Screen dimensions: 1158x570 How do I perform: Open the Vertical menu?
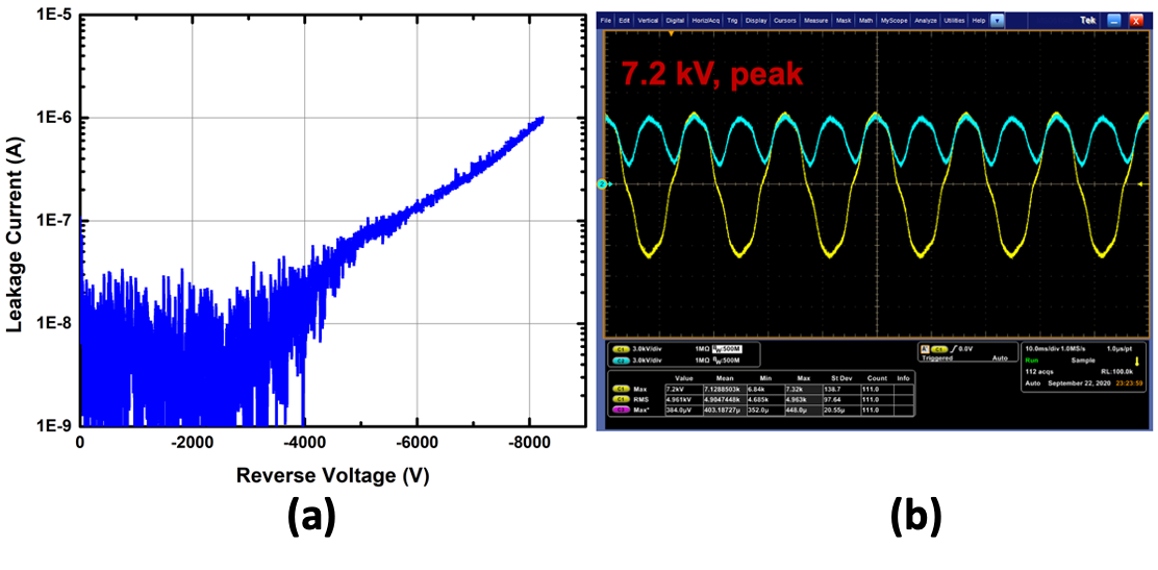[x=648, y=20]
